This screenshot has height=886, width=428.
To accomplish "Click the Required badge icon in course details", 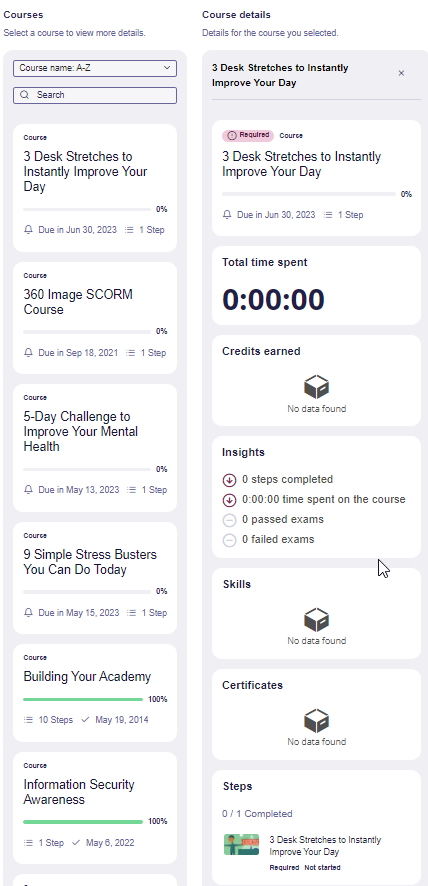I will (x=231, y=136).
